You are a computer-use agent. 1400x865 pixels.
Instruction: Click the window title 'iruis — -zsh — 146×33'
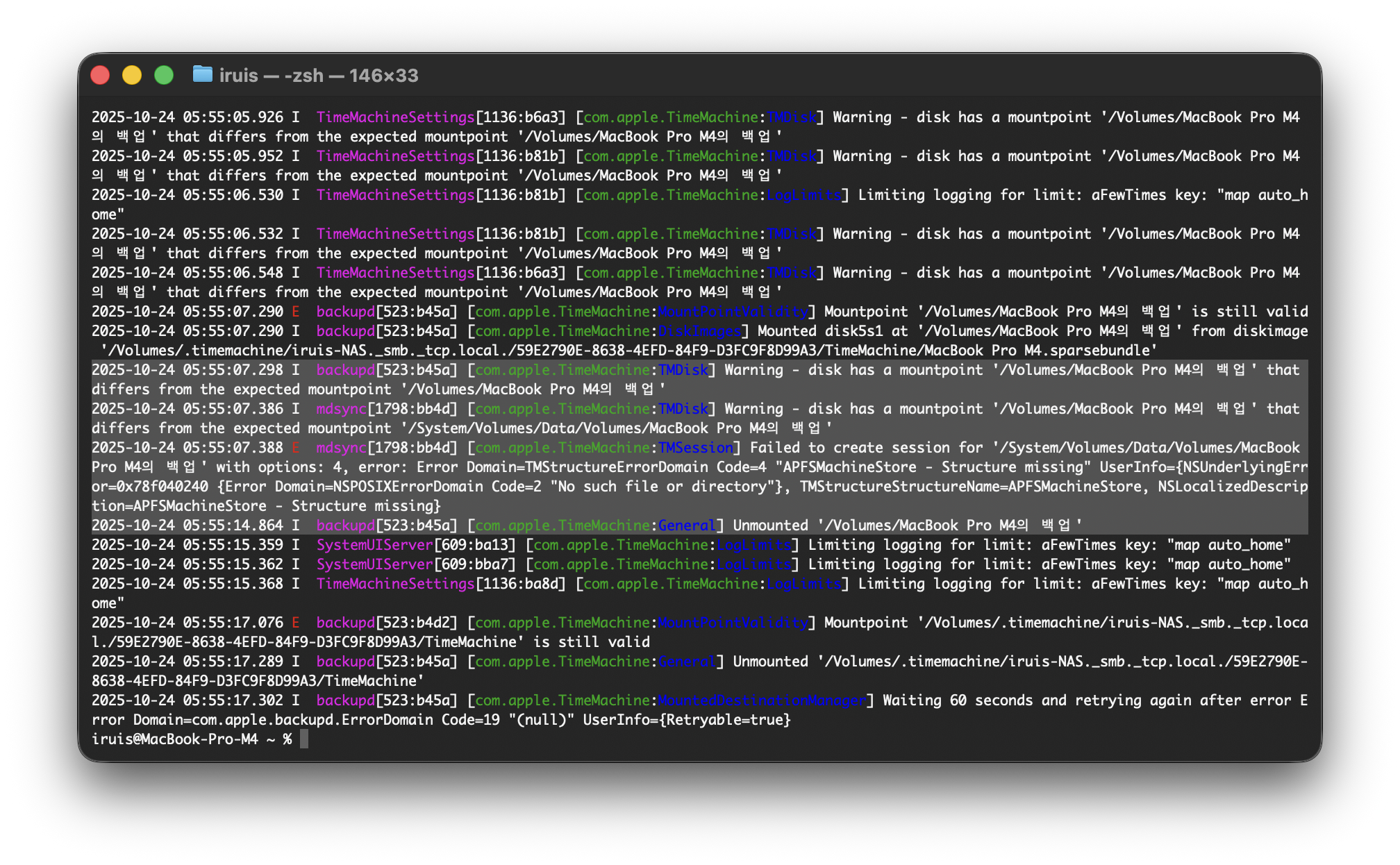pos(319,76)
